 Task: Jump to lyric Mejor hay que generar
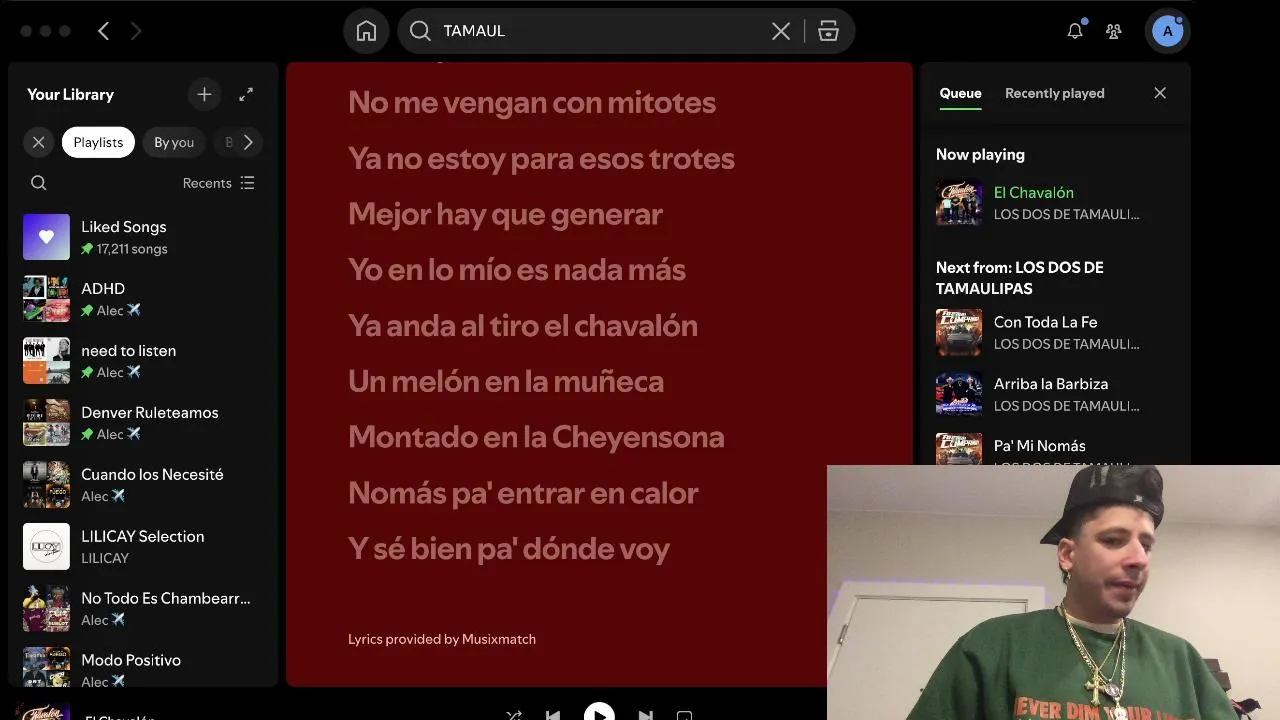click(x=505, y=214)
